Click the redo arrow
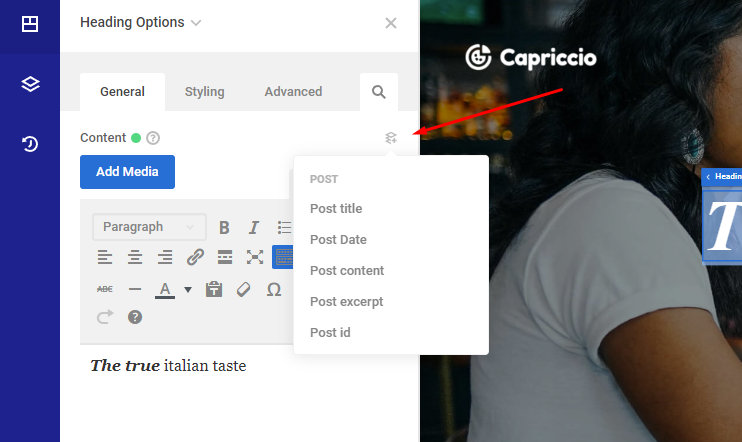 pyautogui.click(x=105, y=317)
